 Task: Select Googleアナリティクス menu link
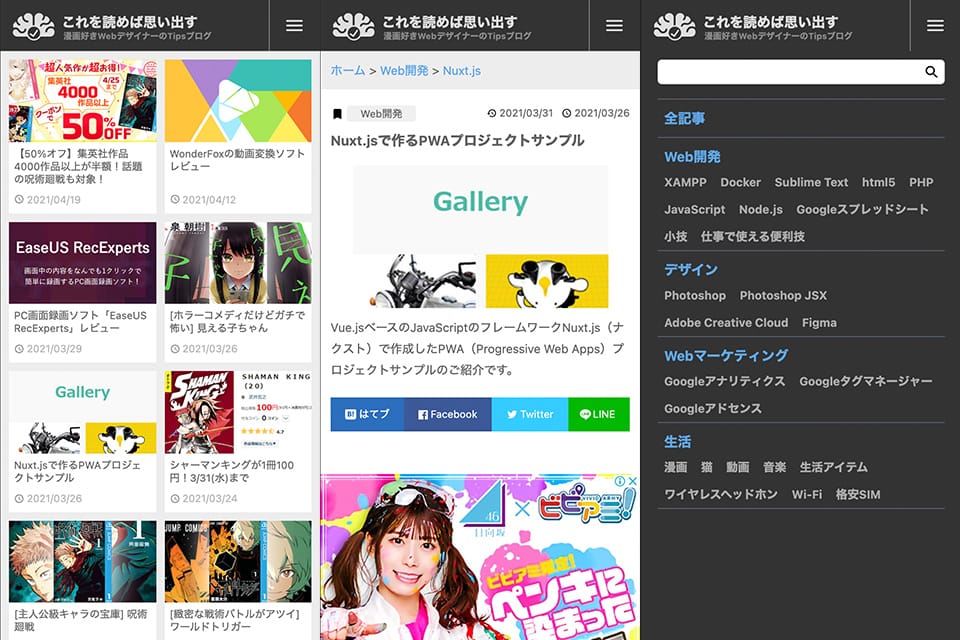(x=724, y=382)
